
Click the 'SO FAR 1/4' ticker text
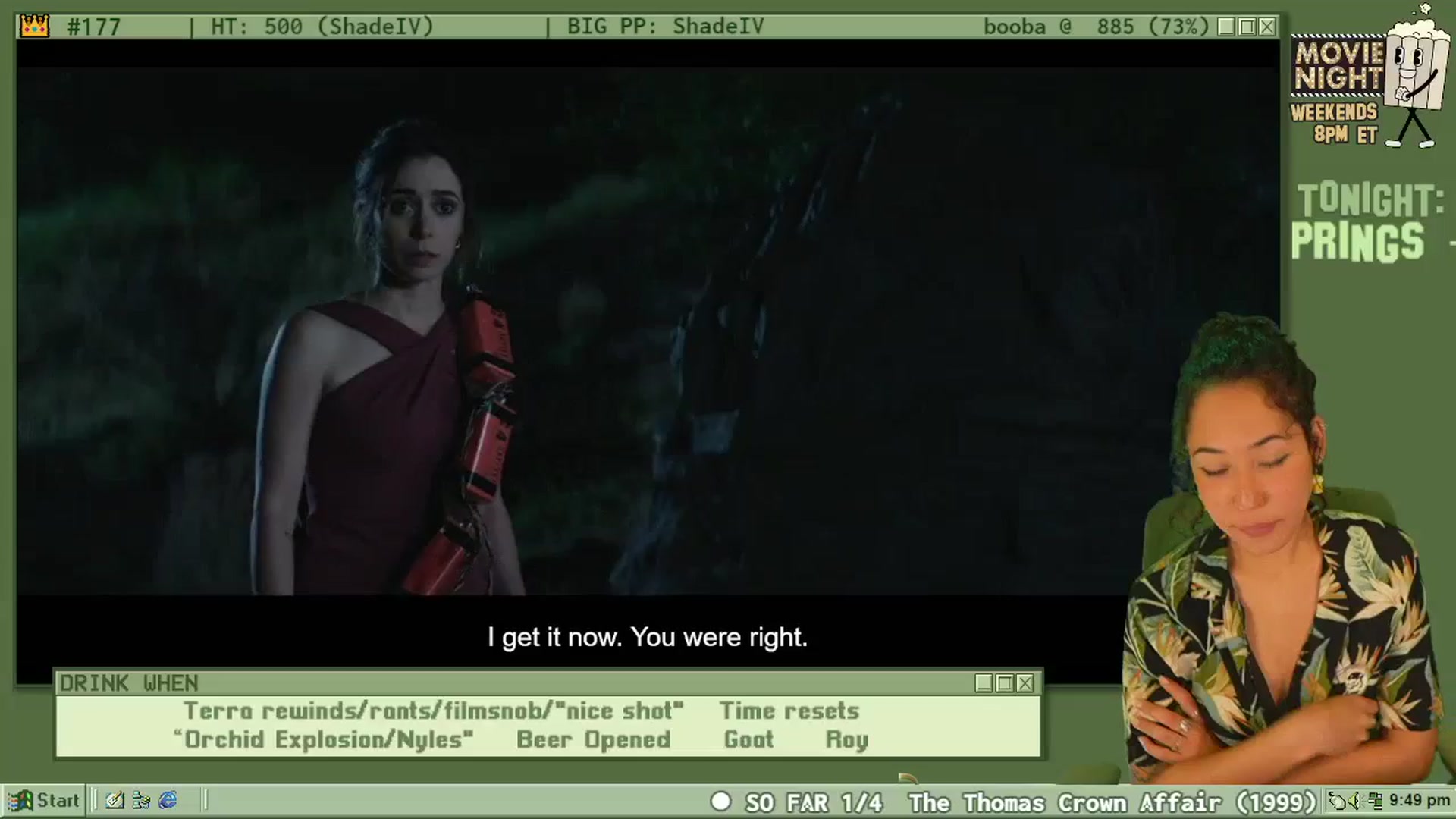(x=814, y=802)
